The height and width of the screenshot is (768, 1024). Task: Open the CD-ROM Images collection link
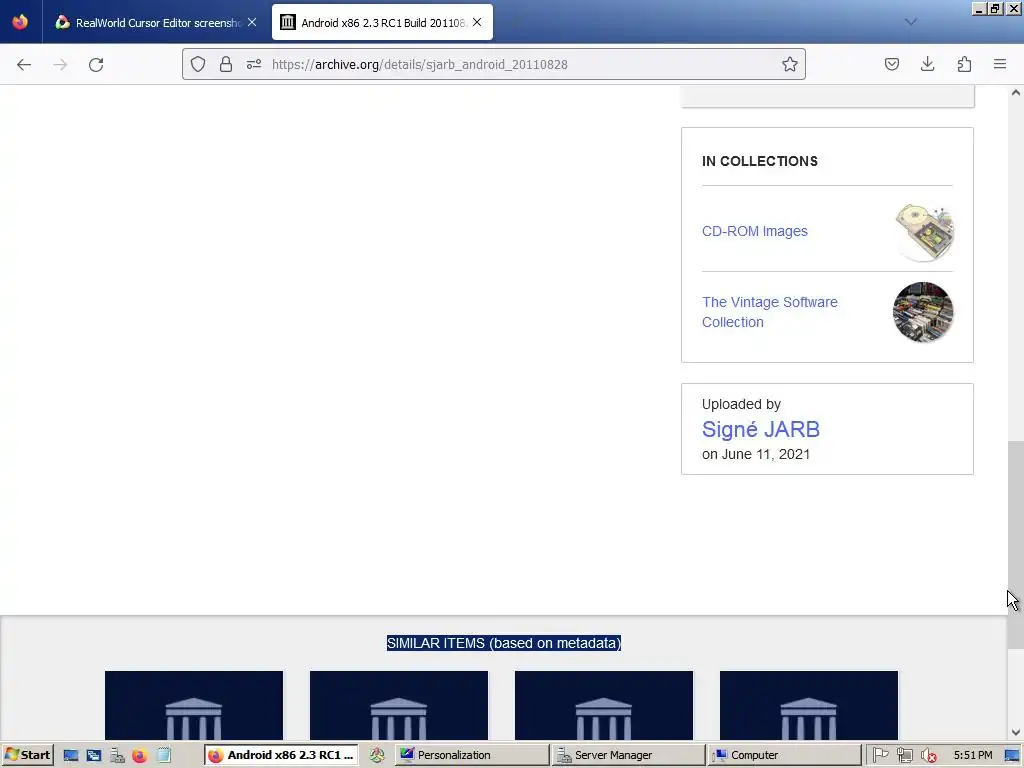(754, 231)
